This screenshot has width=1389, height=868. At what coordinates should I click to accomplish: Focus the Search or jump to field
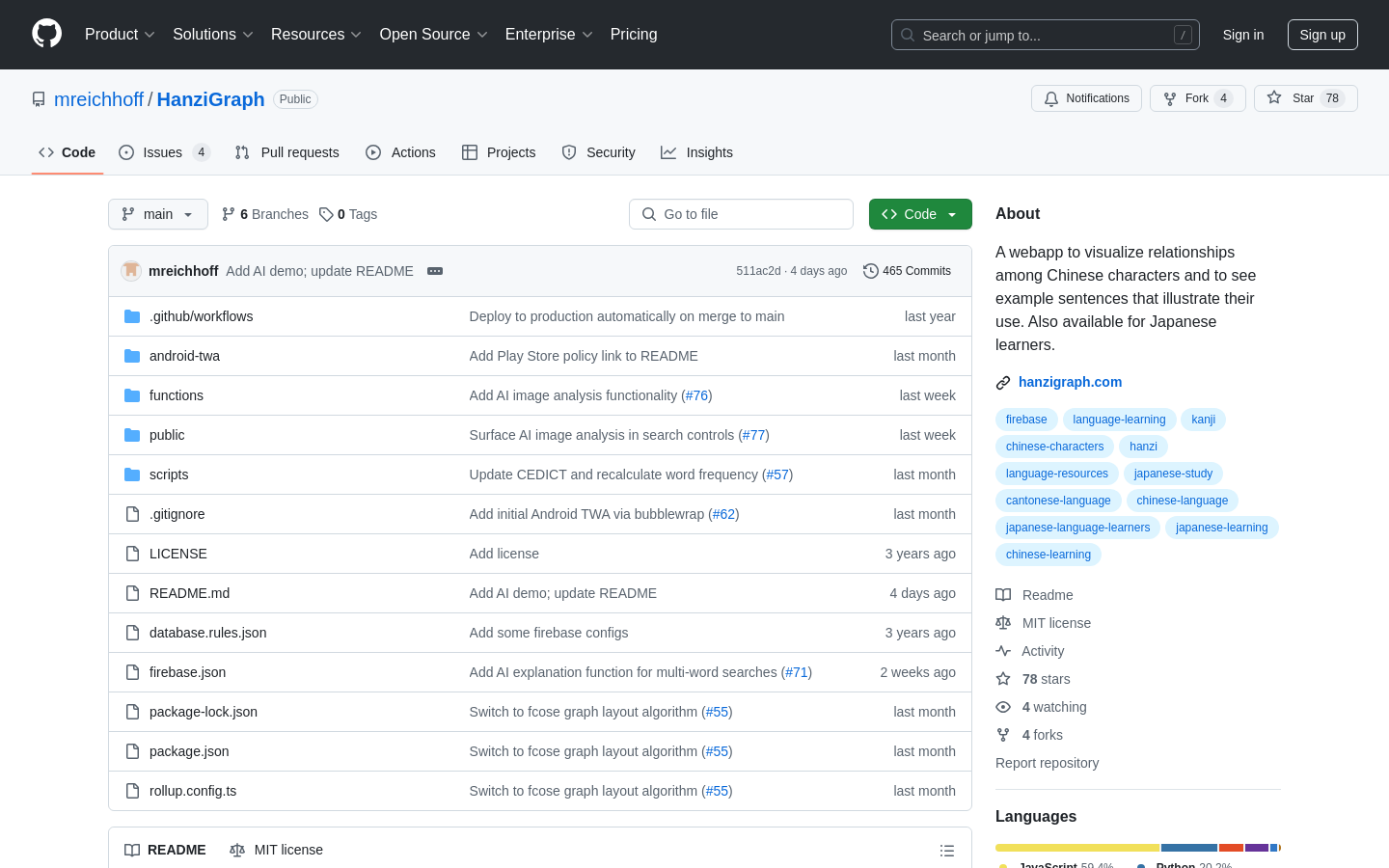coord(1046,35)
